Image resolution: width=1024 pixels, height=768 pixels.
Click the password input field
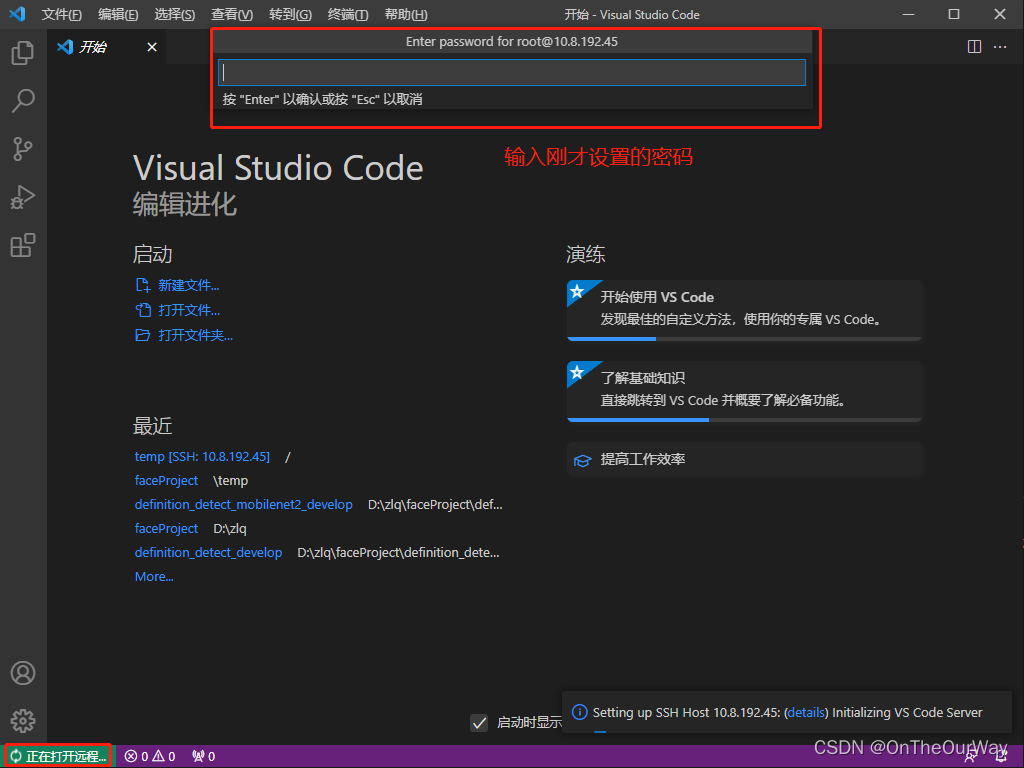point(512,72)
